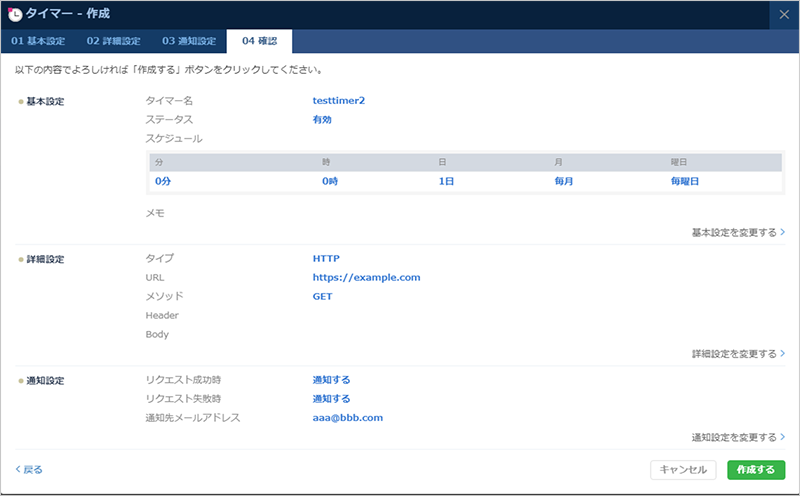Click the 基本設定を変更する link

(x=737, y=232)
